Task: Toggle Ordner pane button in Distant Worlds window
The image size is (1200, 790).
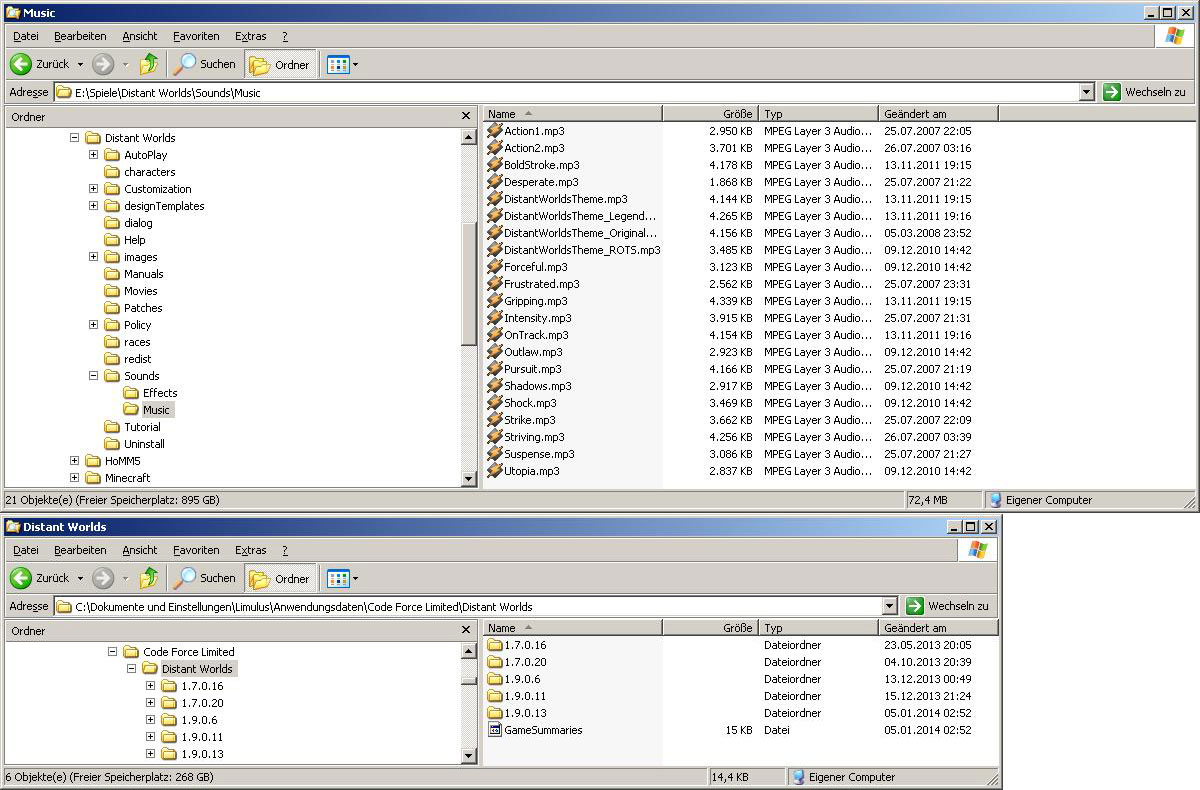Action: pos(280,578)
